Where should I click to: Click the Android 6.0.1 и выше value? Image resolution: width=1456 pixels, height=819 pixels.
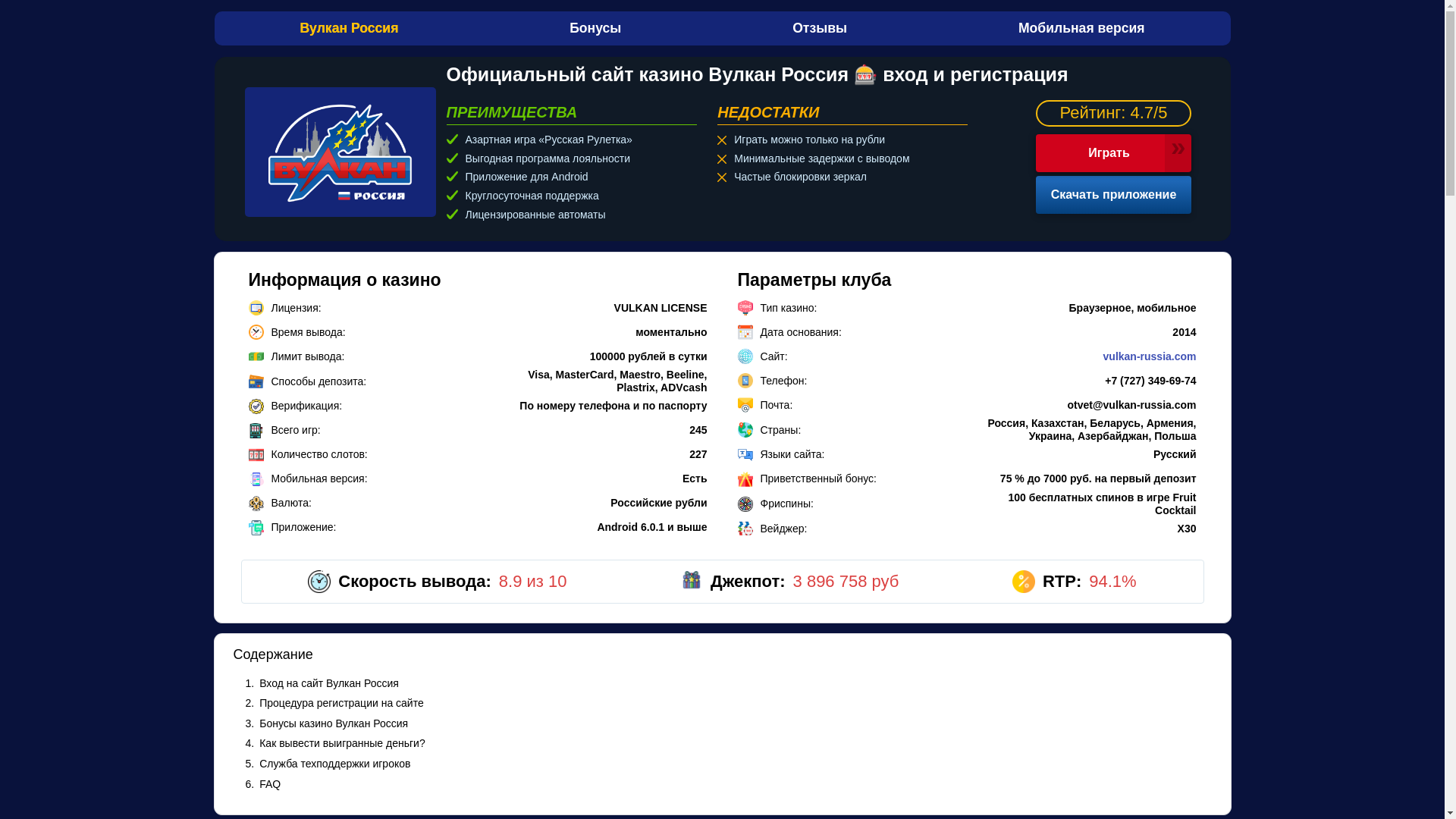(x=652, y=527)
